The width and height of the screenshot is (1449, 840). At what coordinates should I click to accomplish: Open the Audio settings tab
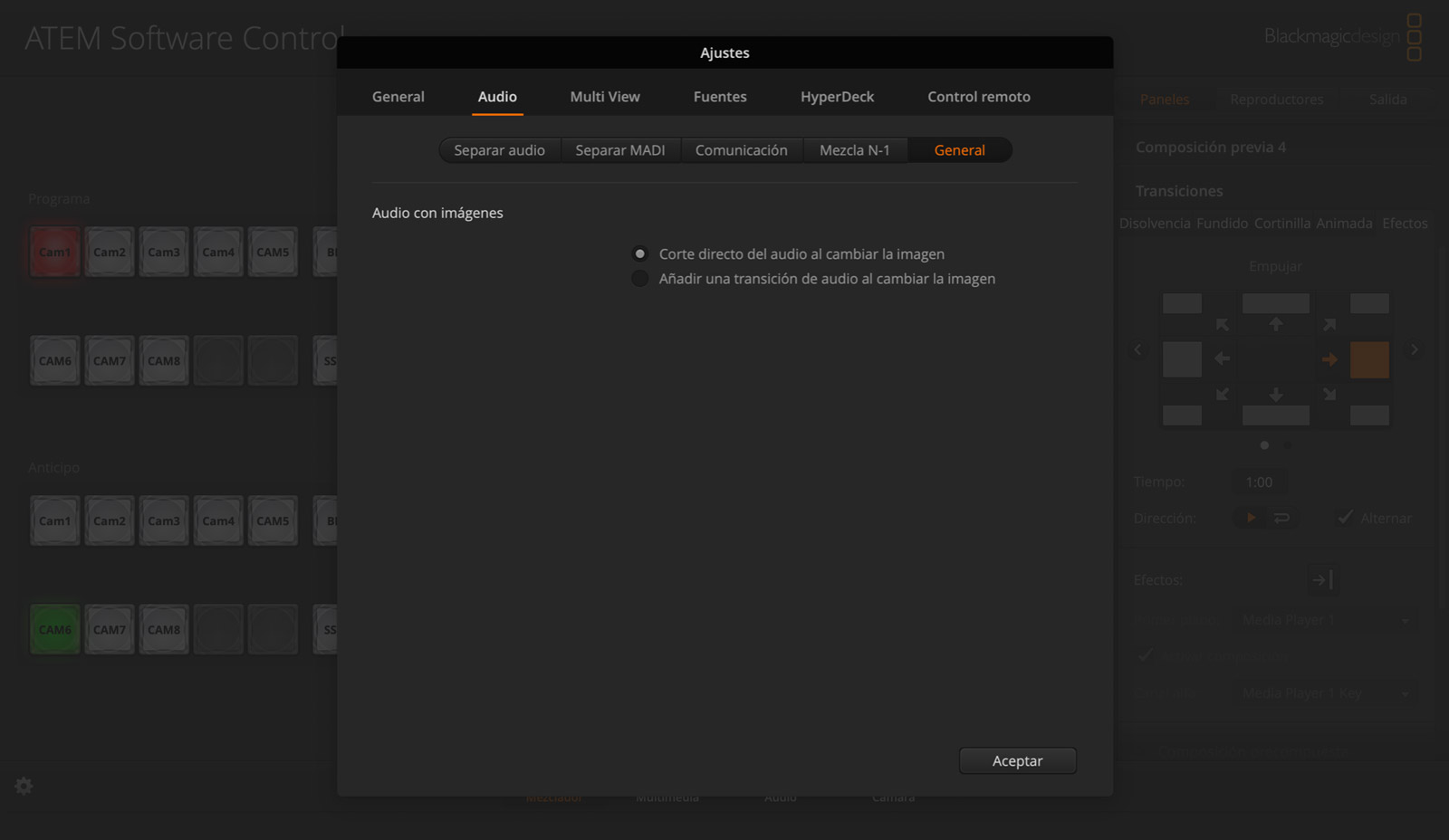(x=497, y=97)
